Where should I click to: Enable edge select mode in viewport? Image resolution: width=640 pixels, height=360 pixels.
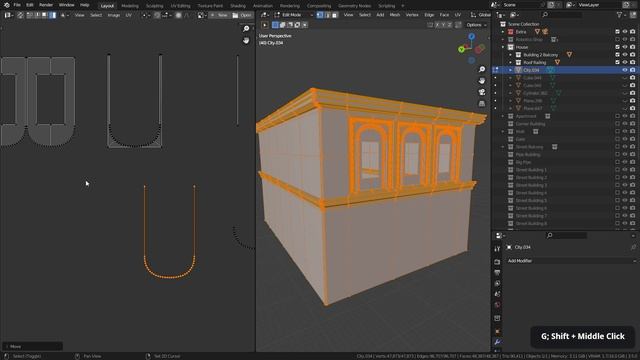coord(327,15)
